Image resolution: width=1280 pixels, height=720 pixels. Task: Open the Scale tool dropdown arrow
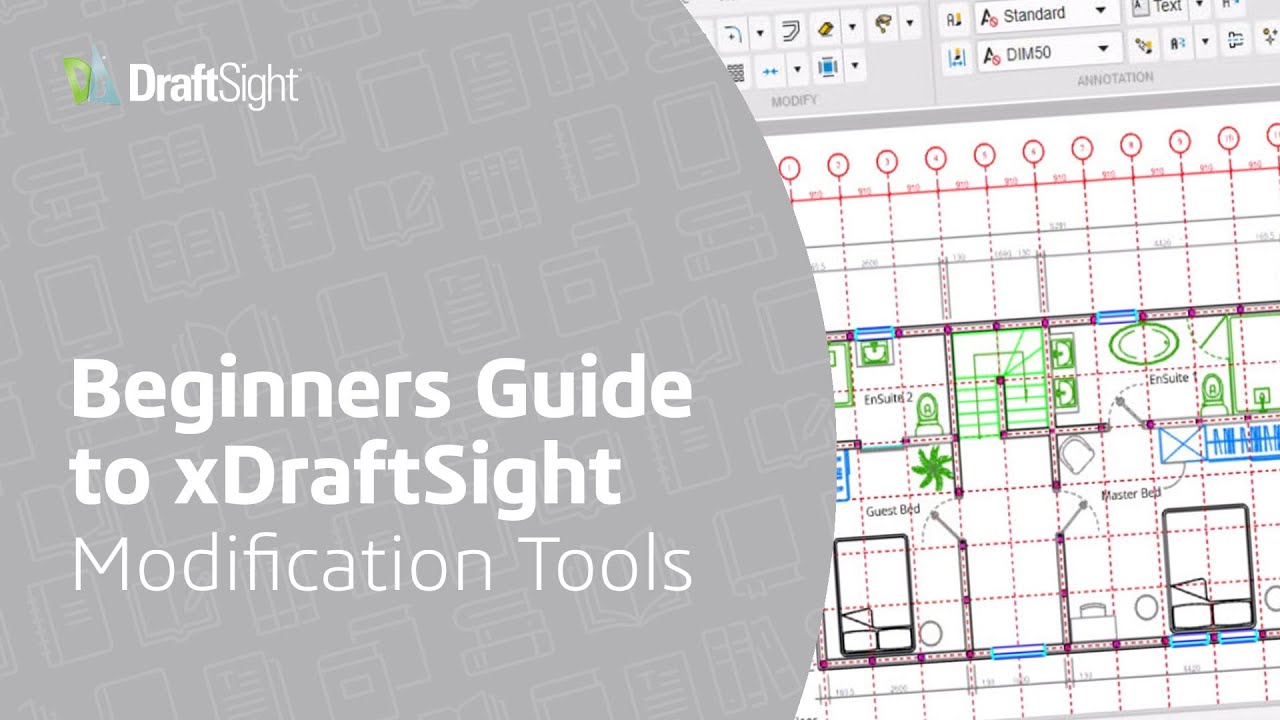pyautogui.click(x=855, y=65)
